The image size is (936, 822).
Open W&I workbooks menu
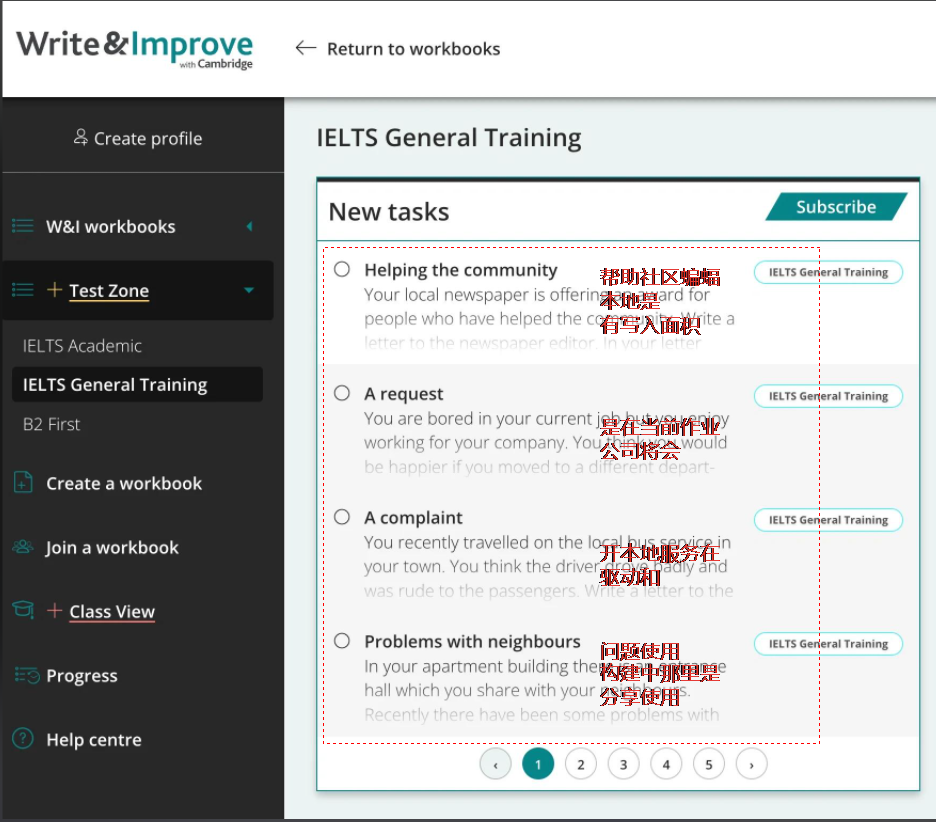[110, 227]
